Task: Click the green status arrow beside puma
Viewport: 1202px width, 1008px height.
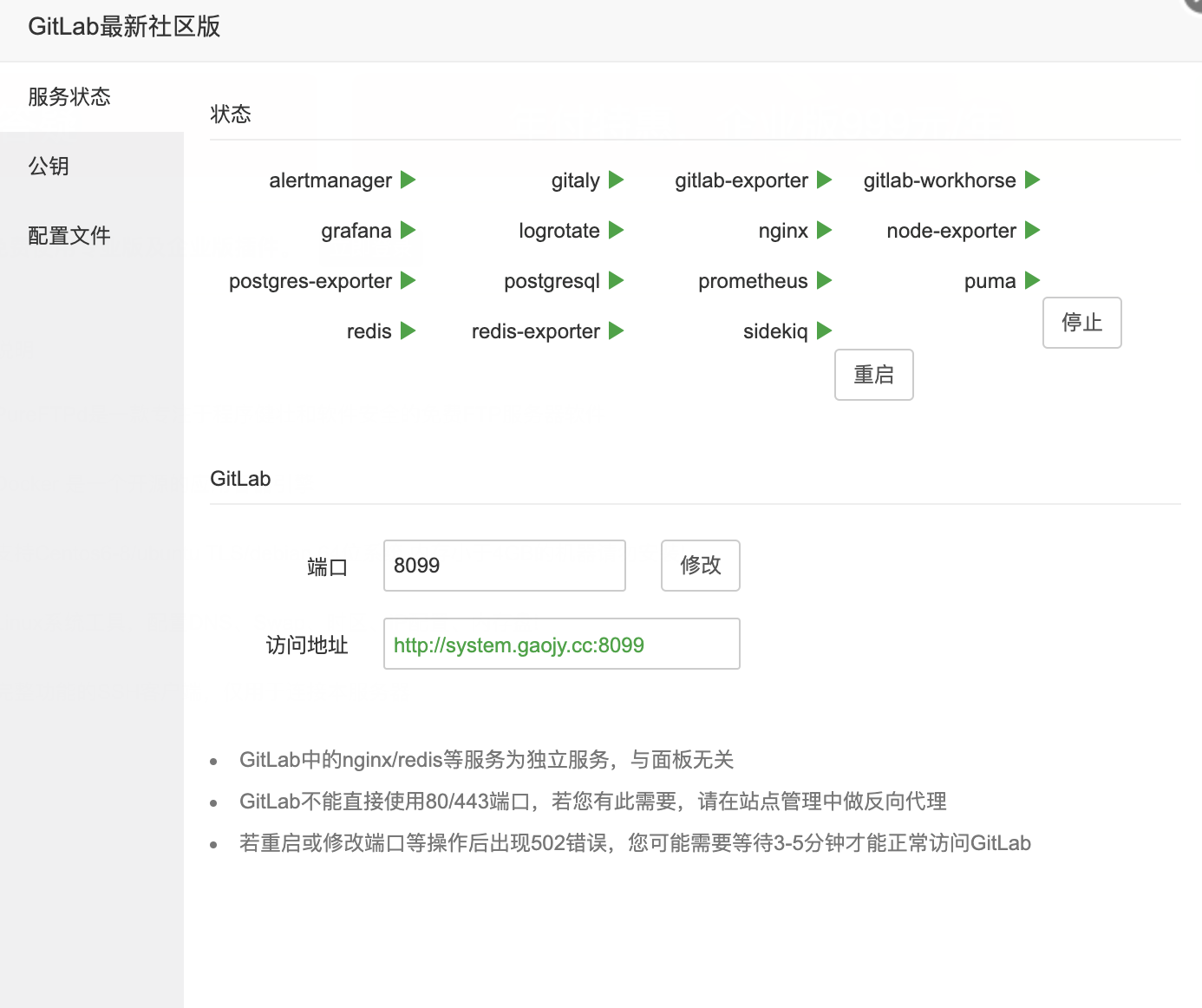Action: (x=1033, y=281)
